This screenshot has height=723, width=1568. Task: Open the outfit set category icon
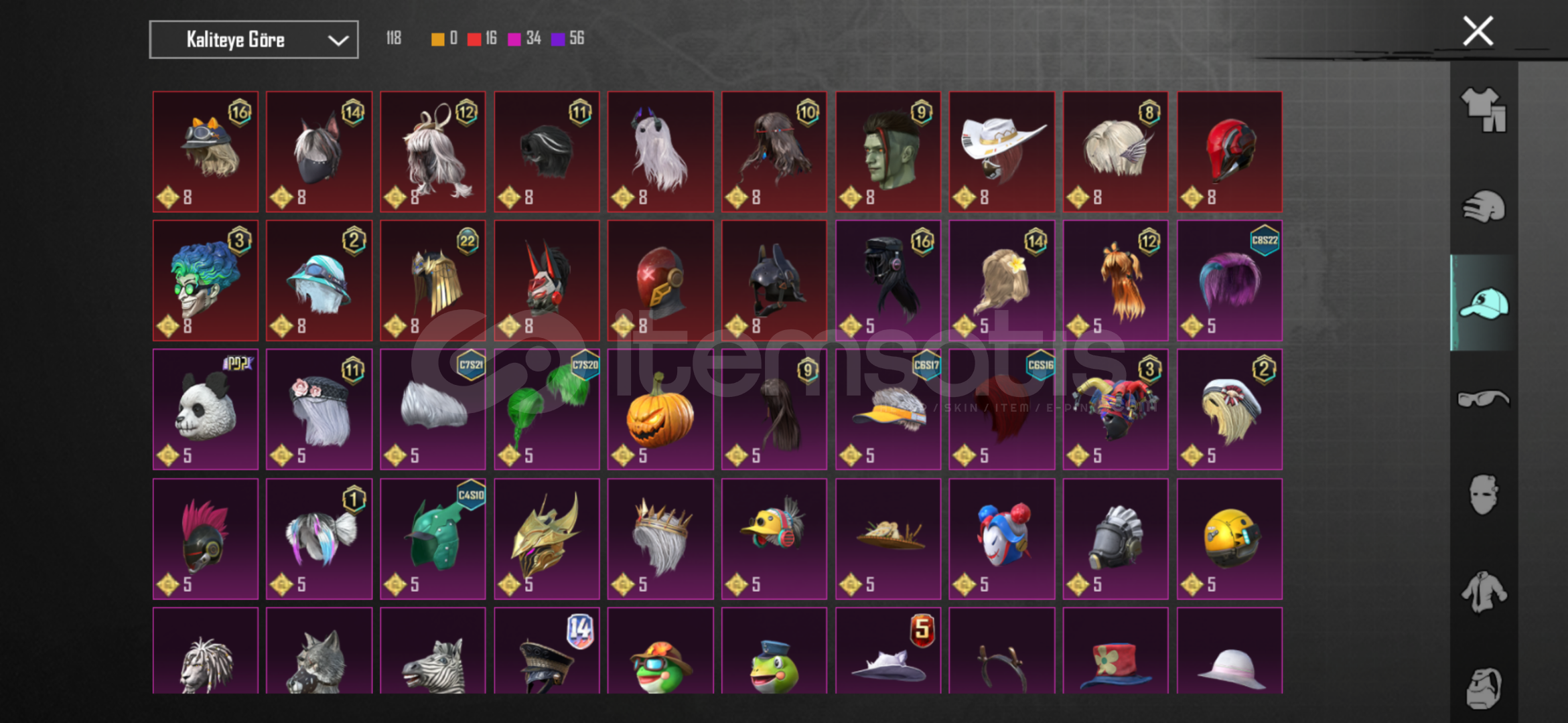pos(1484,109)
